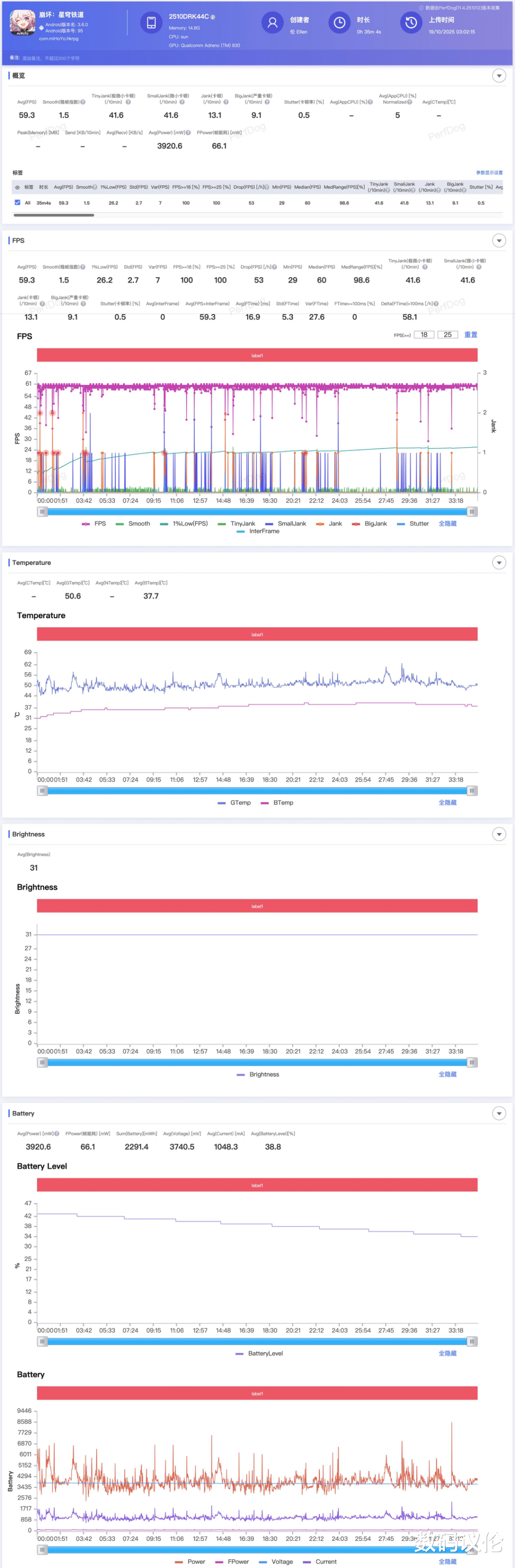Image resolution: width=515 pixels, height=1568 pixels.
Task: Open 参数显示设置 parameter display settings
Action: click(x=489, y=173)
